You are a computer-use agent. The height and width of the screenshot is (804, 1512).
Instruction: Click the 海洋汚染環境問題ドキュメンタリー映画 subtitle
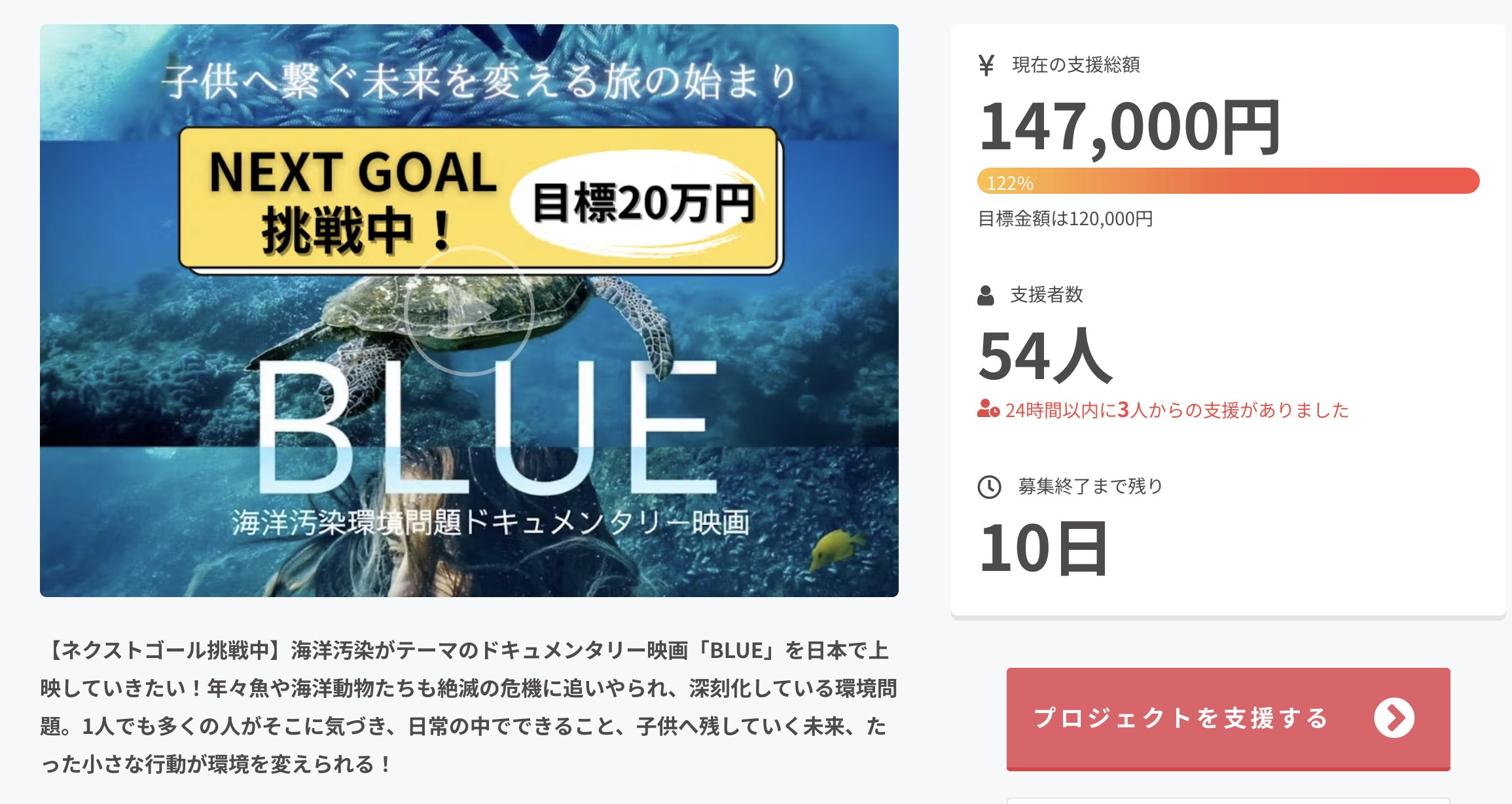490,522
